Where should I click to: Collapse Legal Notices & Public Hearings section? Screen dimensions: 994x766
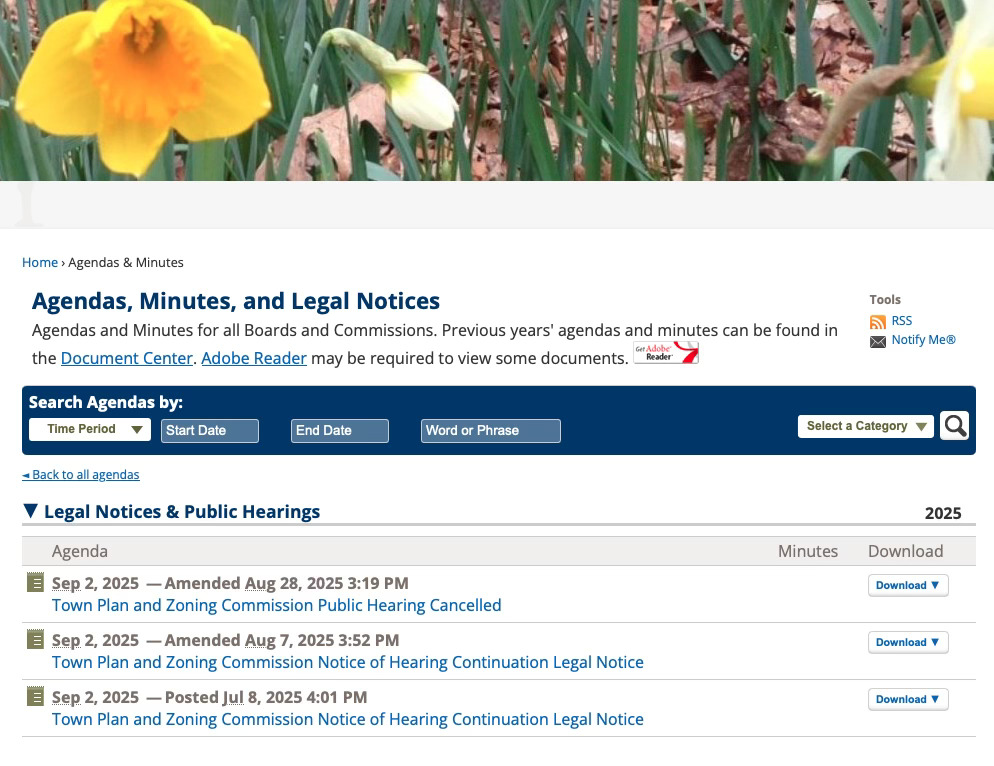31,512
